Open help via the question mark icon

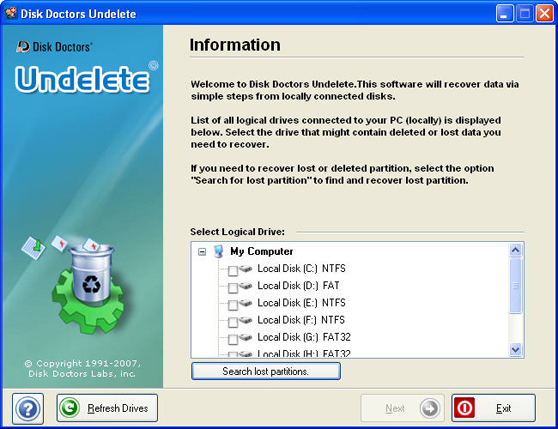tap(28, 408)
